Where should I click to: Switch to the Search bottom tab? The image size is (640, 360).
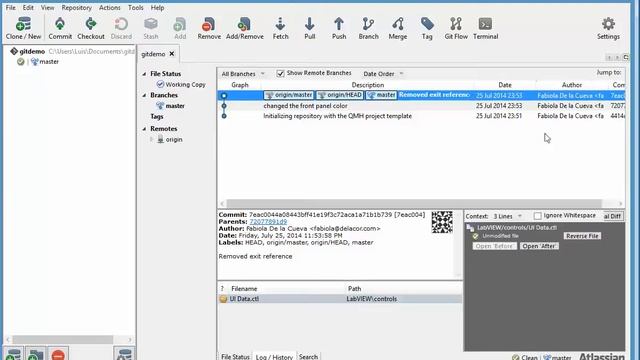308,357
